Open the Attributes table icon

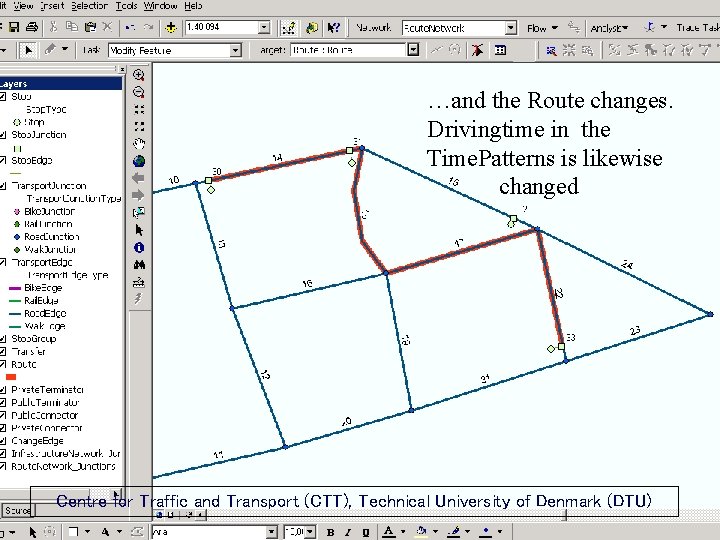pyautogui.click(x=501, y=50)
